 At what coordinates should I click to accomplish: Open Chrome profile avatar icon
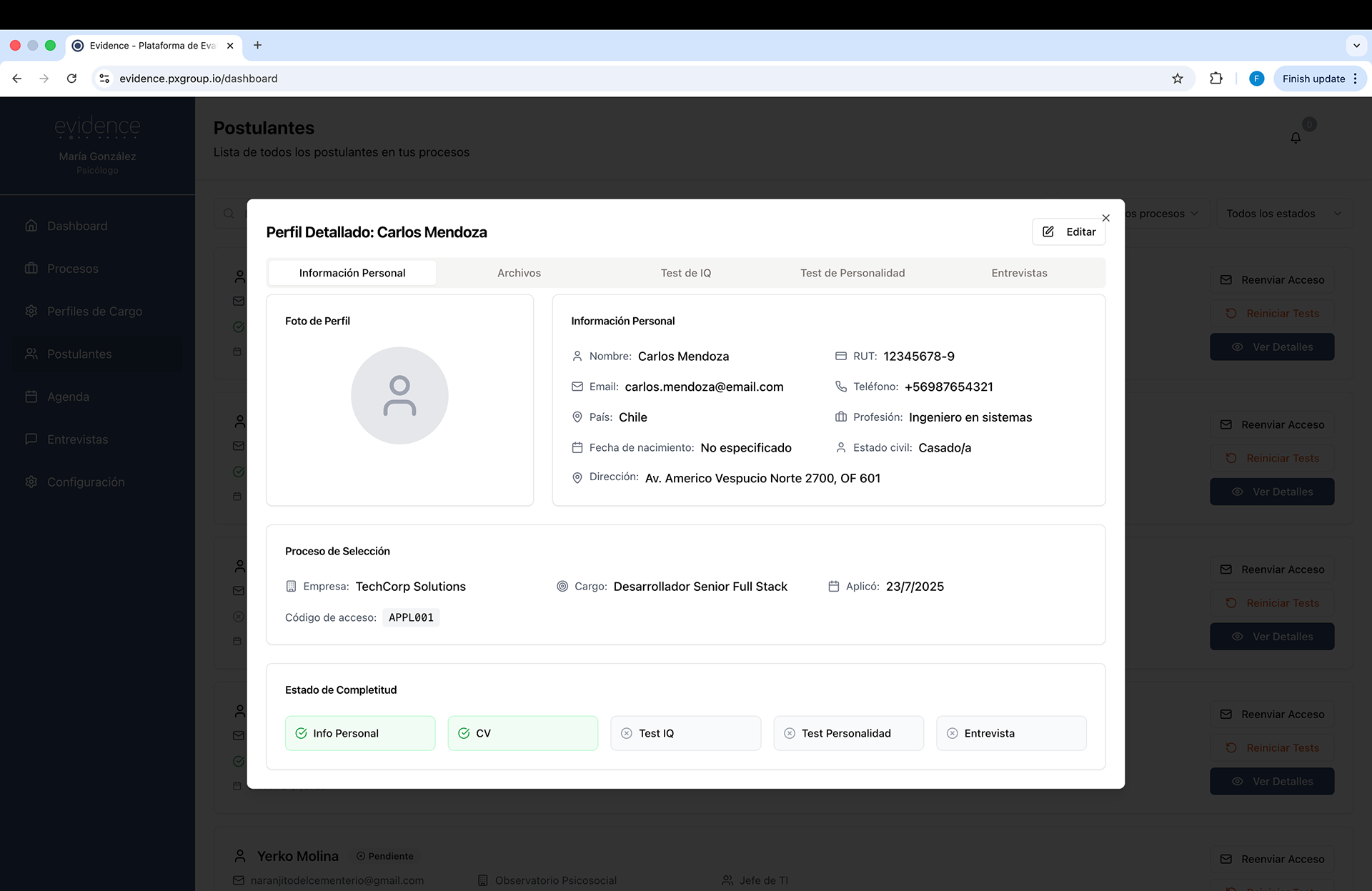(x=1256, y=79)
